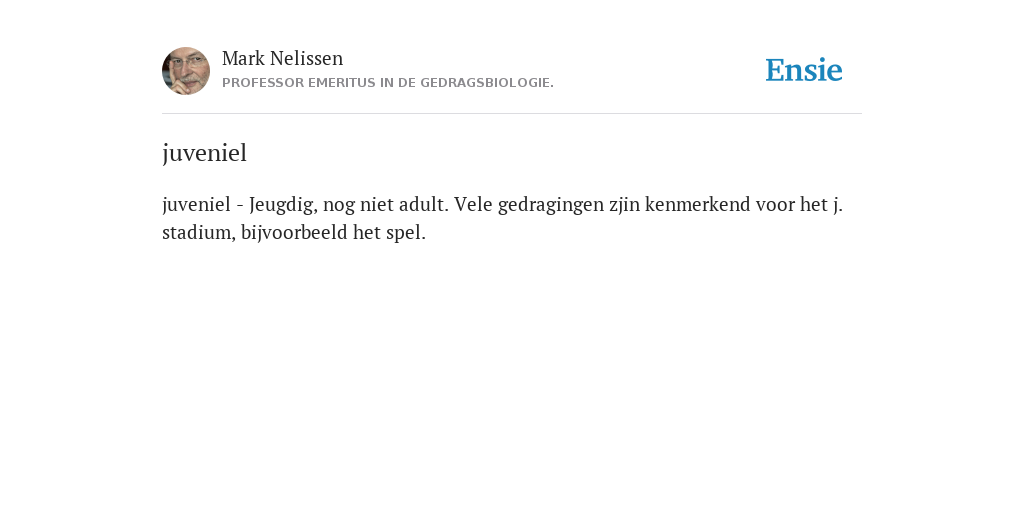Click the word GEDRAGSBIOLOGIE in the subtitle

point(485,83)
